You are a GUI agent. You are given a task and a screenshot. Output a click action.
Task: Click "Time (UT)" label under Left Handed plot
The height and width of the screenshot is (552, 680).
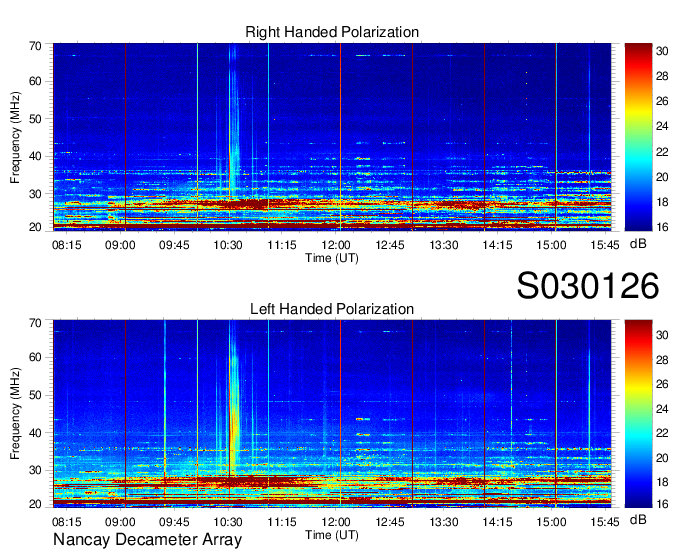click(332, 535)
